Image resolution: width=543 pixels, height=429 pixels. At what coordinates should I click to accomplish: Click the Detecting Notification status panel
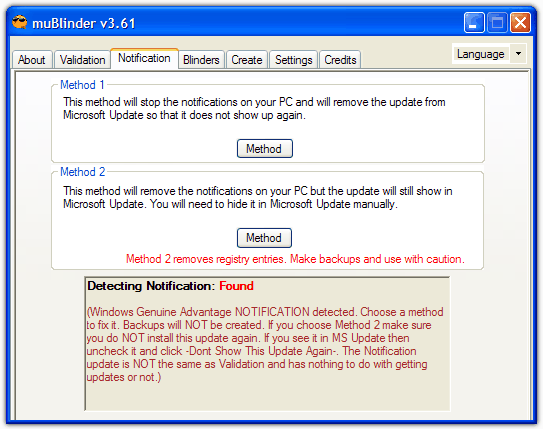coord(267,343)
